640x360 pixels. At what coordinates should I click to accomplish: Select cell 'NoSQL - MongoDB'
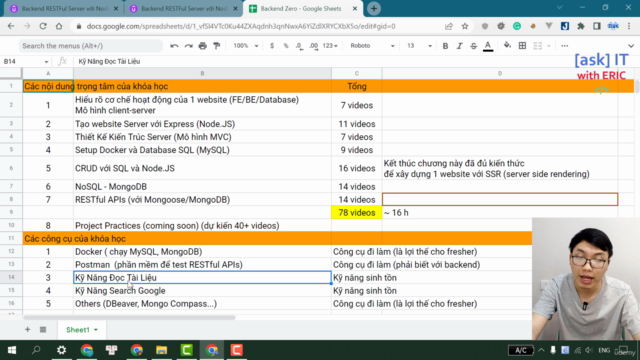click(x=202, y=187)
